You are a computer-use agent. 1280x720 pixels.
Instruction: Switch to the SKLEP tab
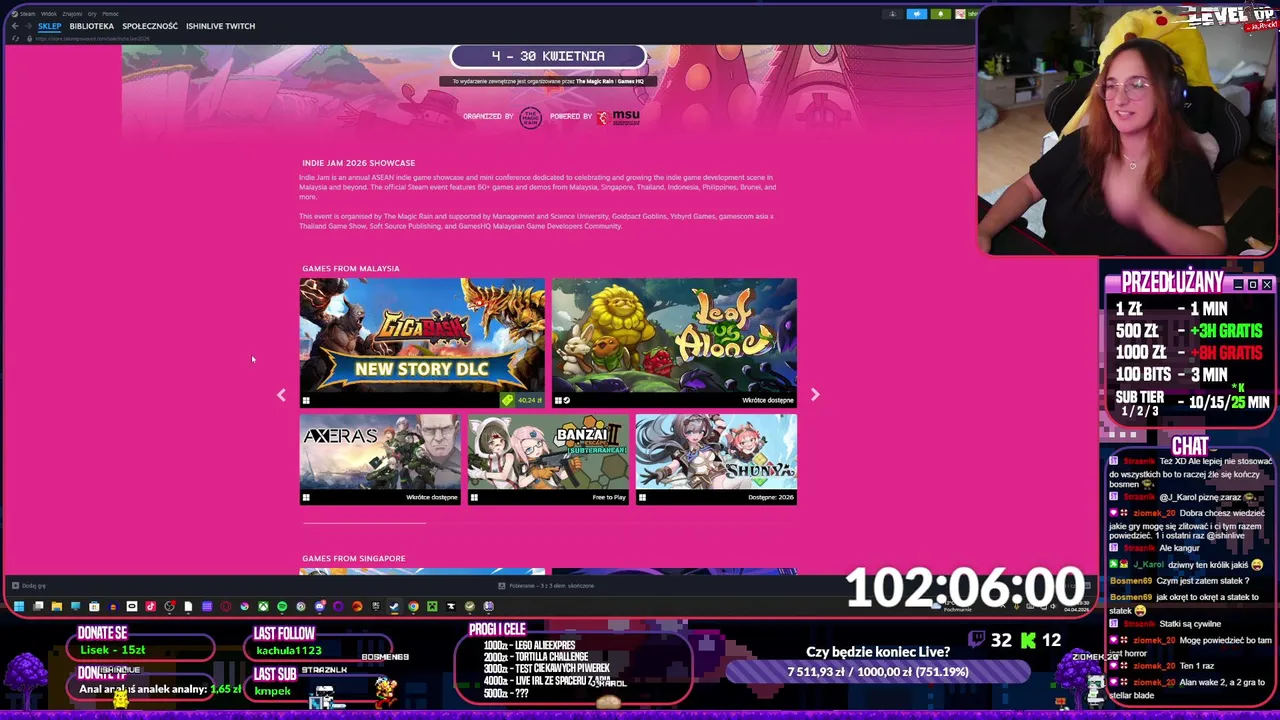coord(50,26)
